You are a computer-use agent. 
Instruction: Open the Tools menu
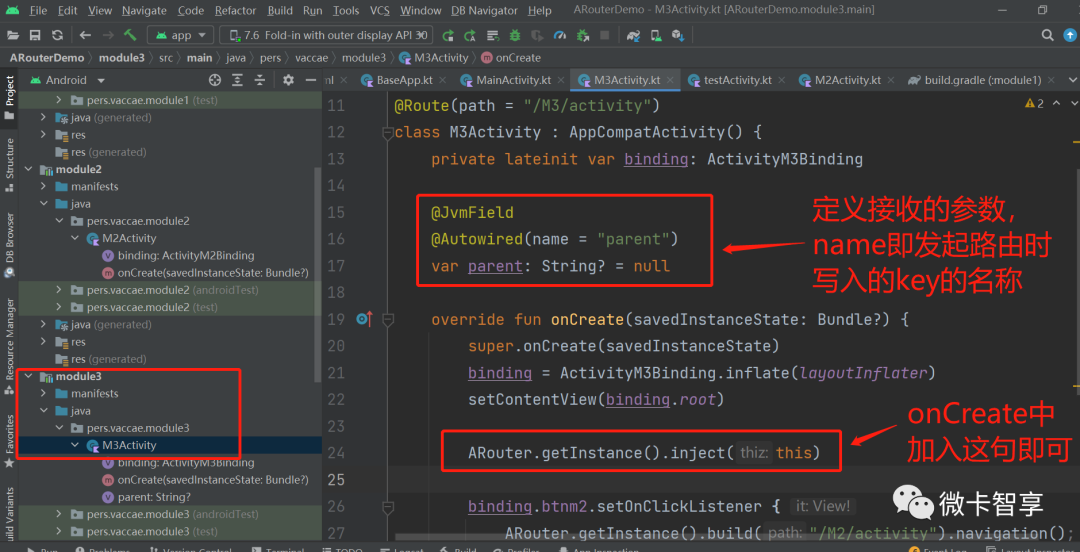346,10
